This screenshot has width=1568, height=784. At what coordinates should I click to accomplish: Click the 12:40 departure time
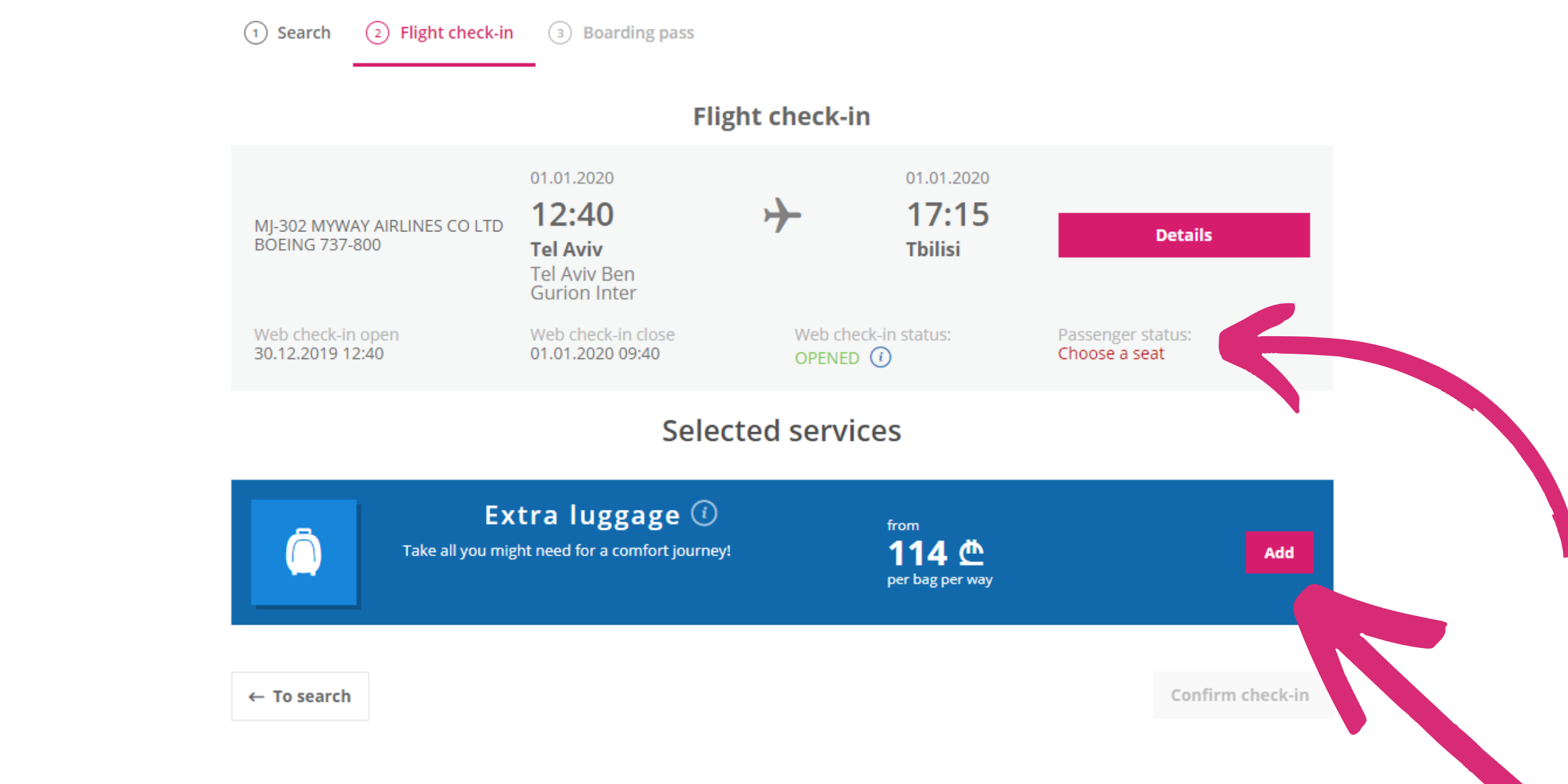572,215
